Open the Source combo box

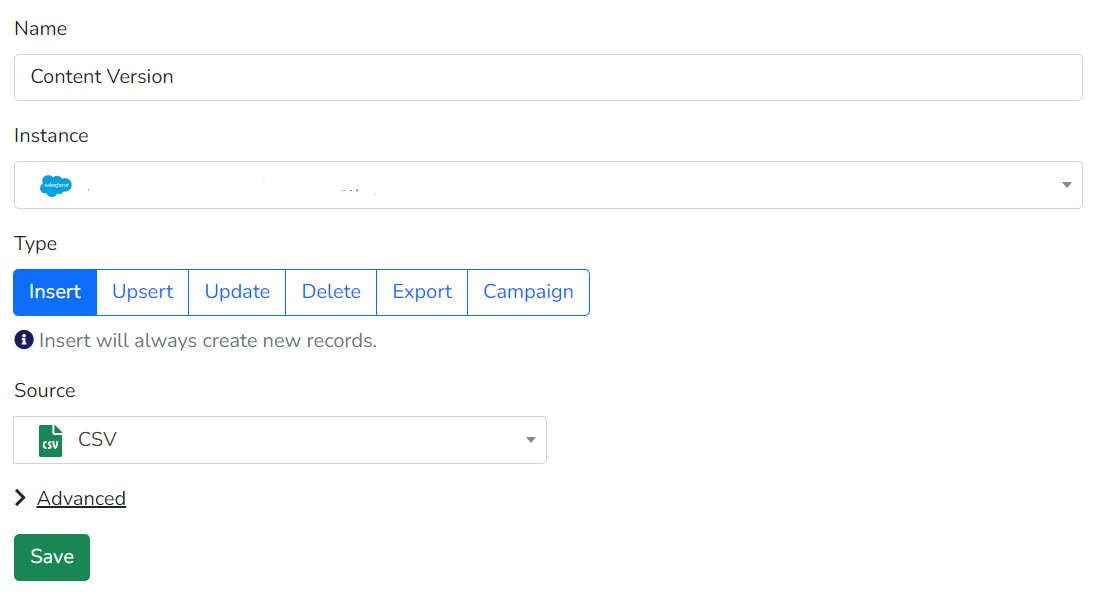[280, 439]
